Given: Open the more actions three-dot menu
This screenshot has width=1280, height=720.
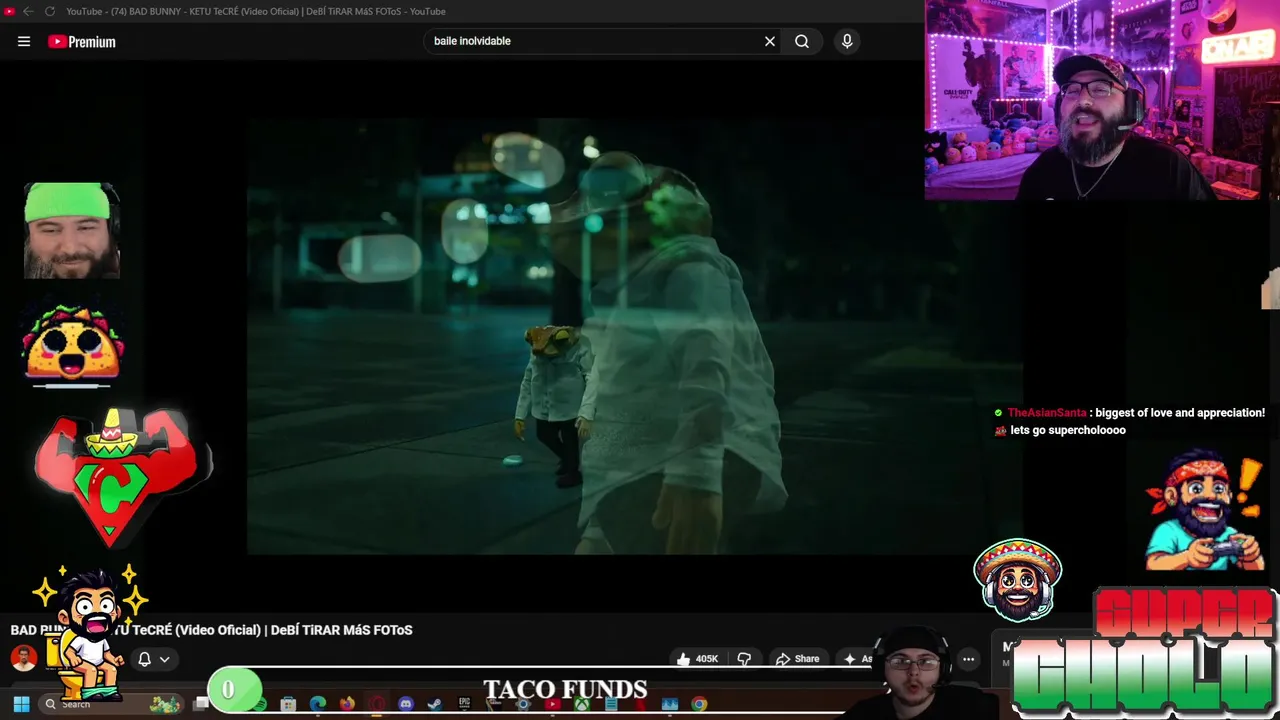Looking at the screenshot, I should pos(968,659).
